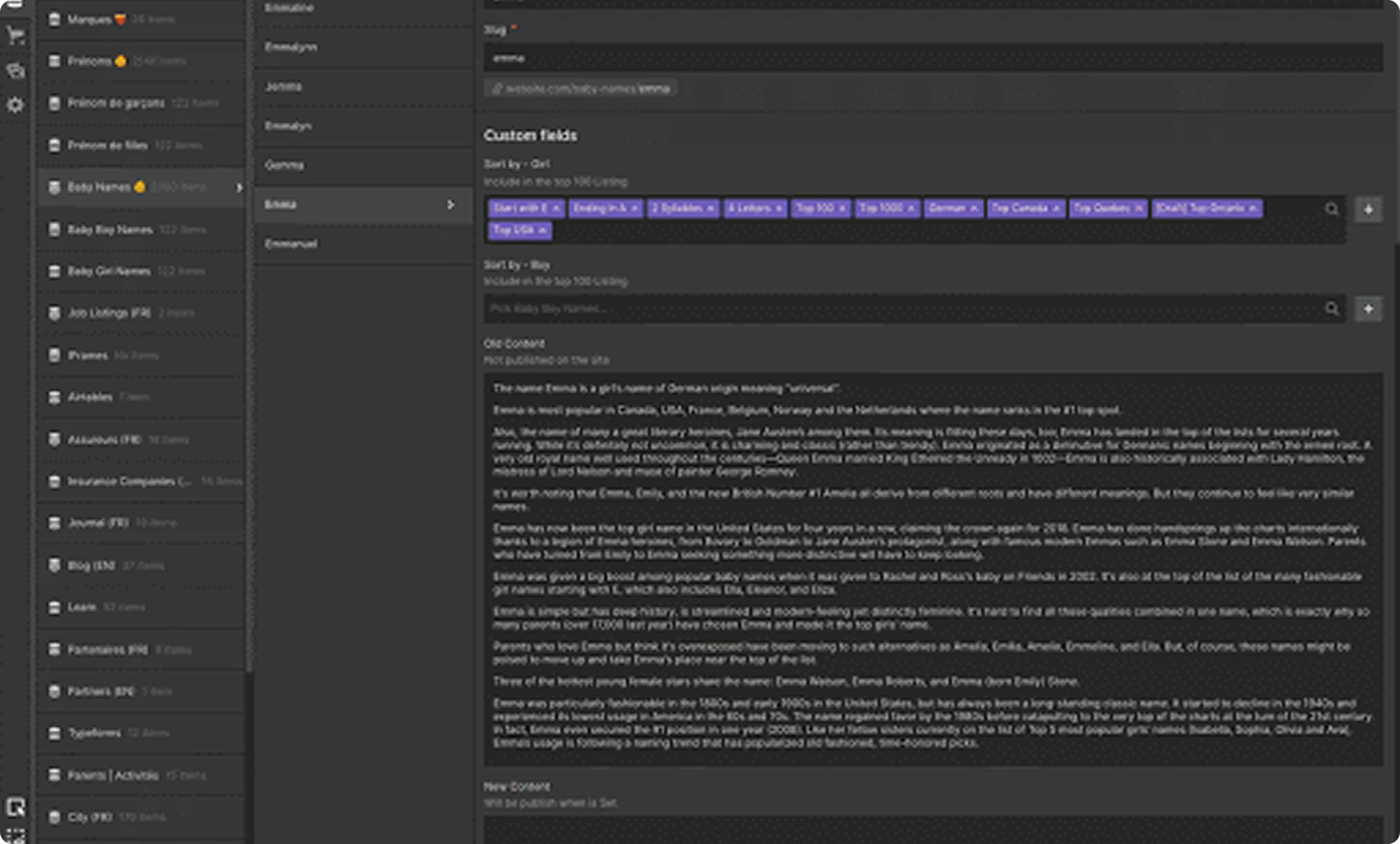Remove the "Top USA" tag
Image resolution: width=1400 pixels, height=844 pixels.
tap(542, 230)
